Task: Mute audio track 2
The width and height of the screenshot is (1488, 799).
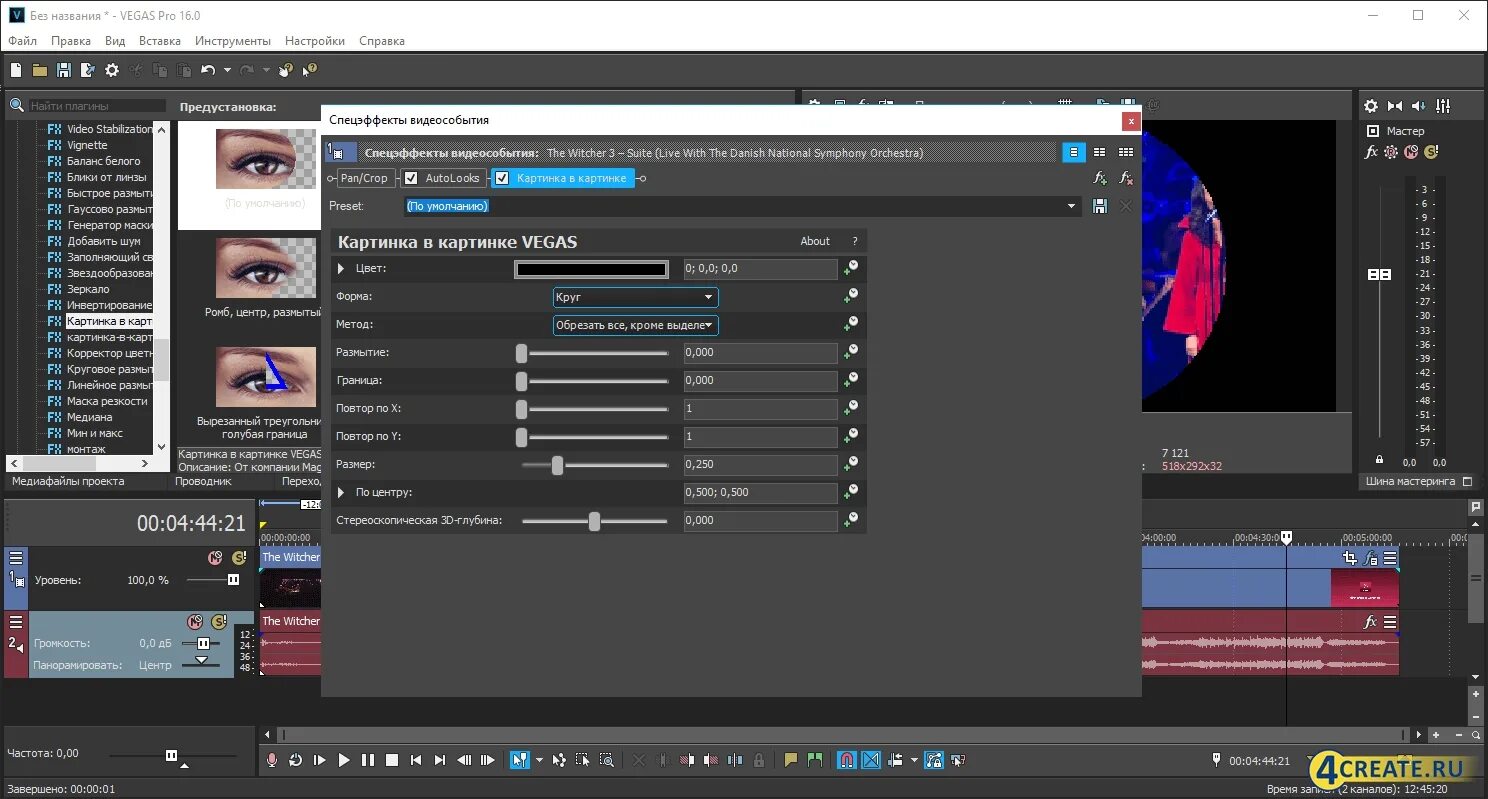Action: coord(195,622)
